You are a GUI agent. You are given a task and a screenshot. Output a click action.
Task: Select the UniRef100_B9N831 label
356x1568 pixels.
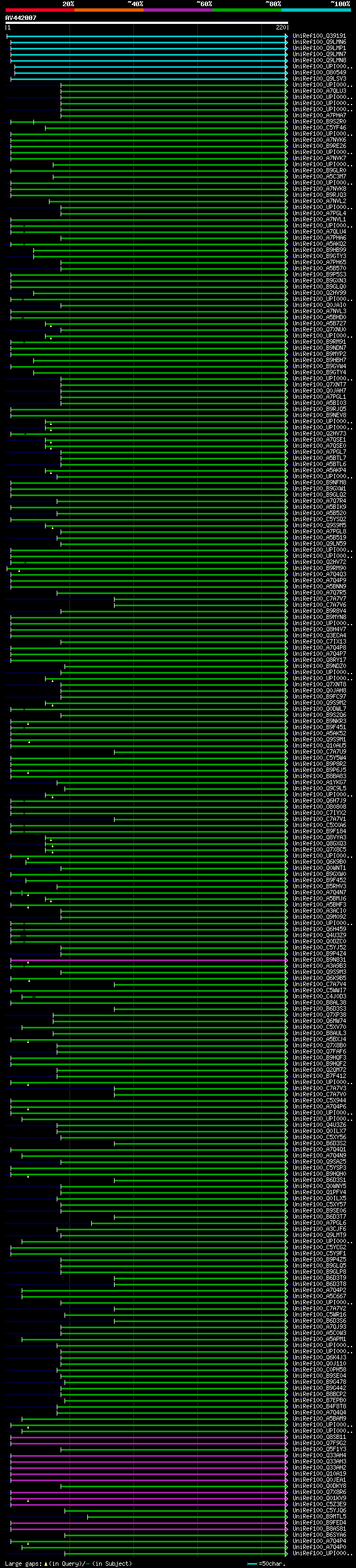[319, 960]
